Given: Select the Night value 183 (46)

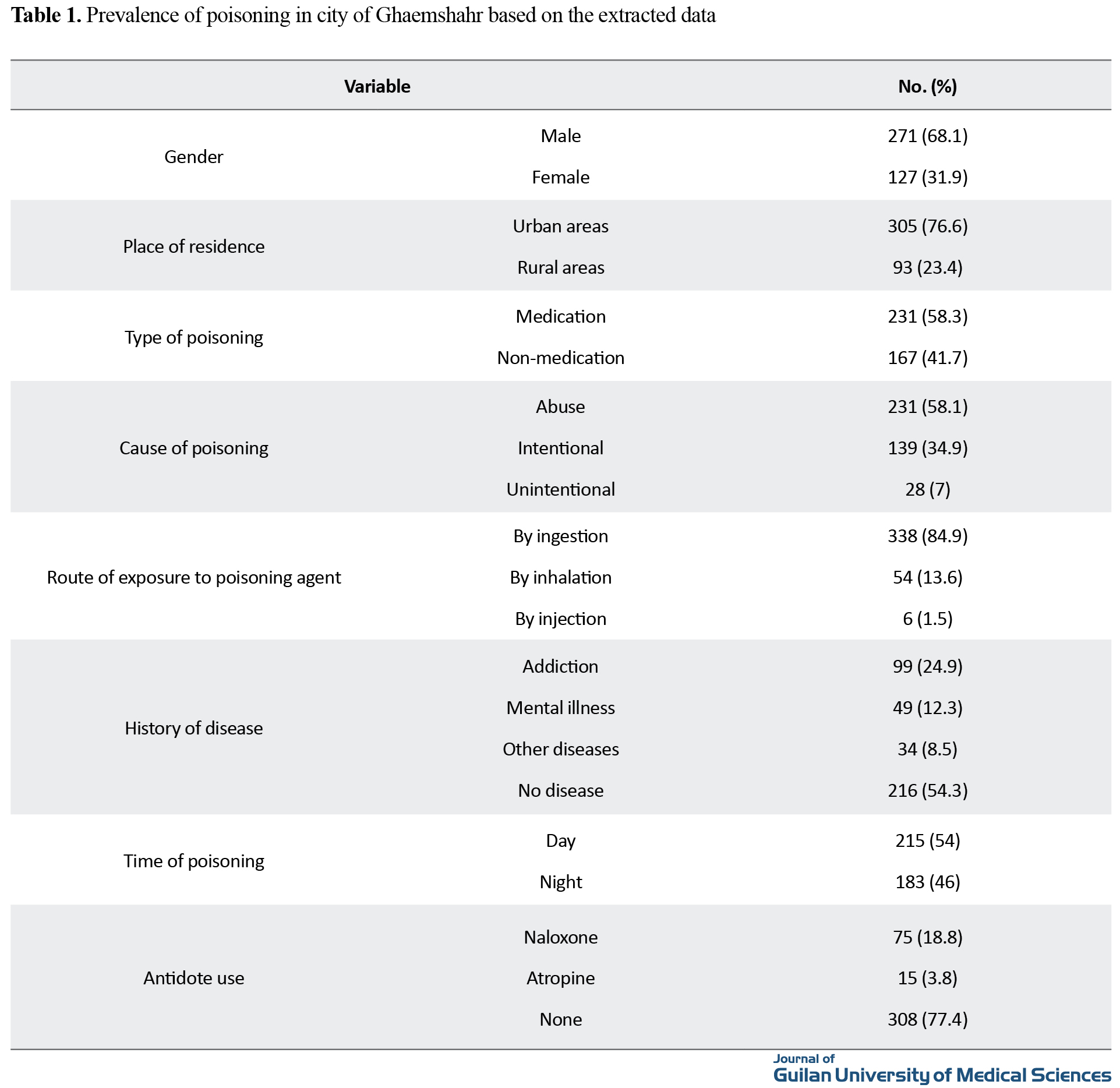Looking at the screenshot, I should click(927, 882).
